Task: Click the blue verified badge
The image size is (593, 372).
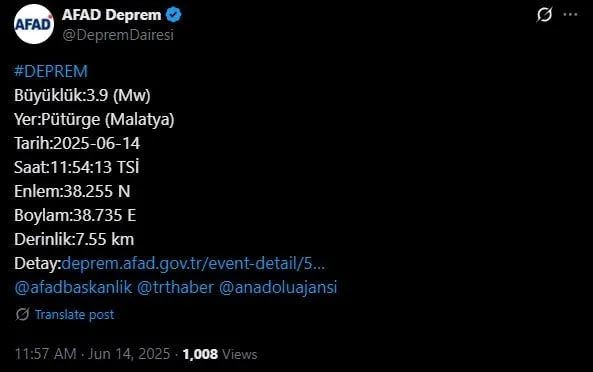Action: (x=174, y=15)
